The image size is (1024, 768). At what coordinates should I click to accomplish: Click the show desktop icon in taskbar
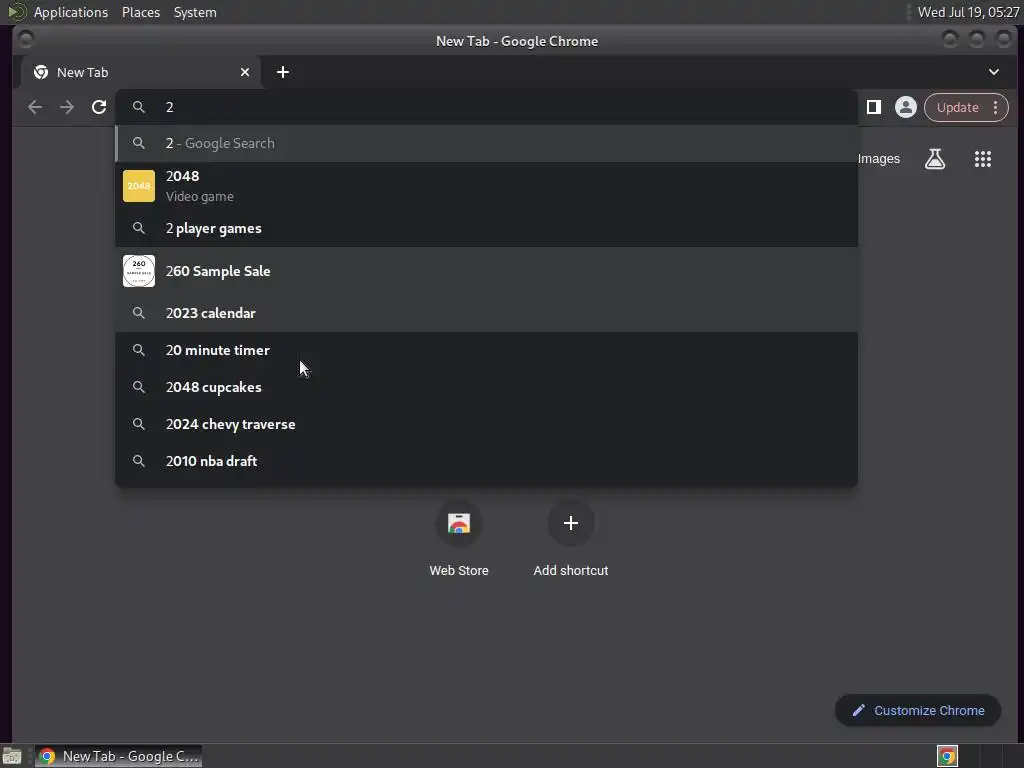[x=12, y=756]
